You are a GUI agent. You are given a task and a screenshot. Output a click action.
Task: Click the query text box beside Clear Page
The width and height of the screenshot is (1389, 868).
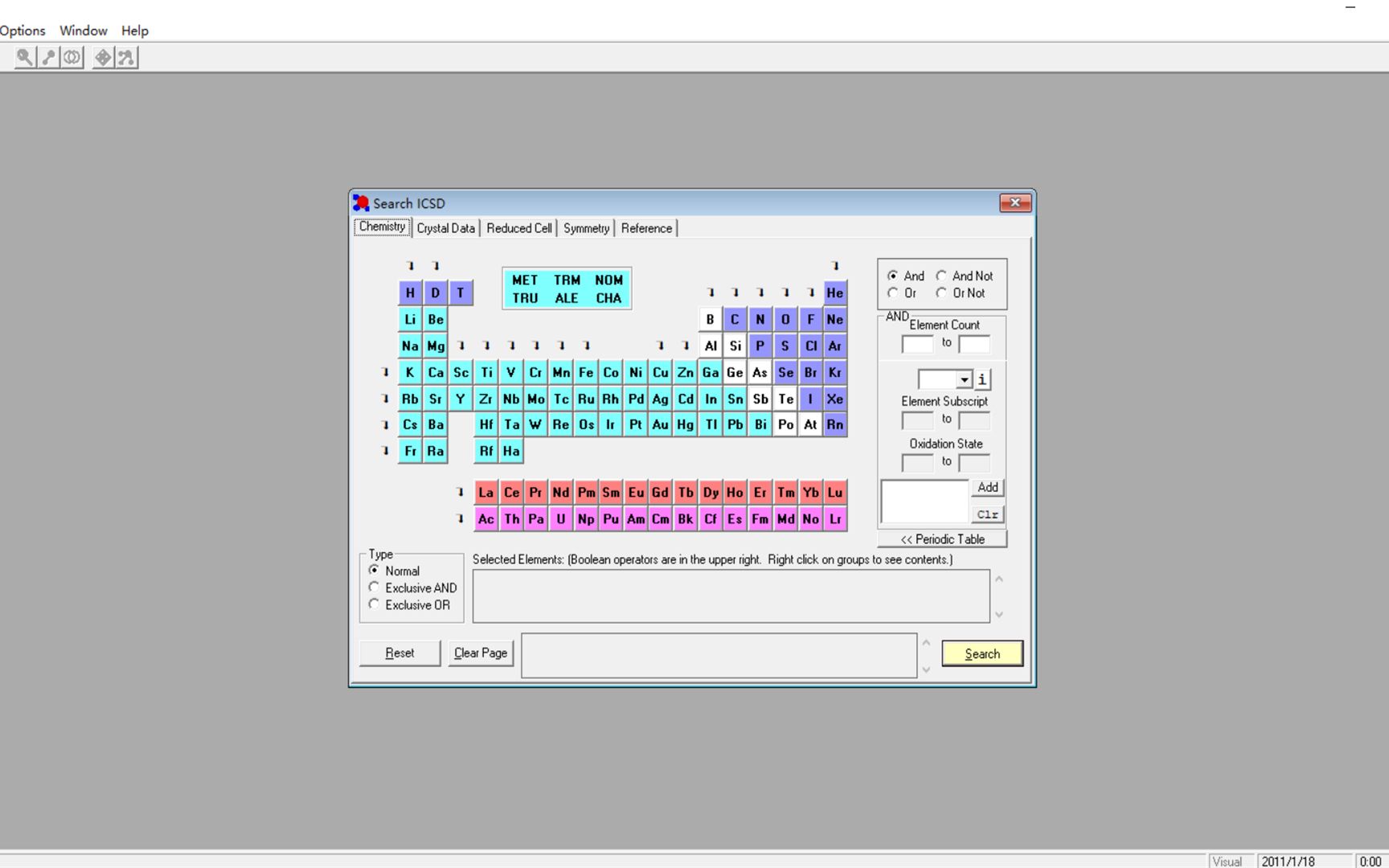pyautogui.click(x=719, y=655)
